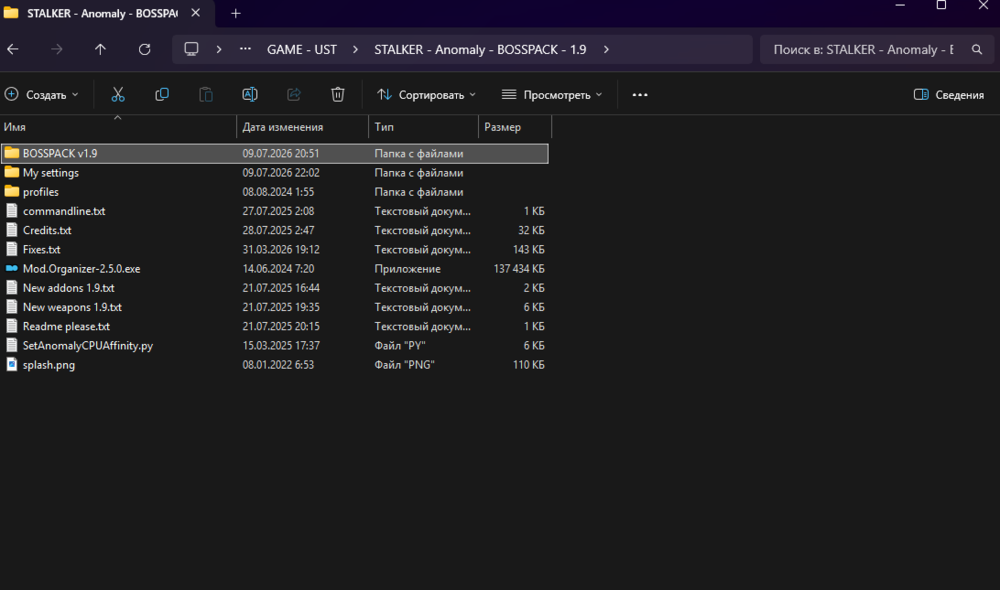Select the STALKER - Anomaly tab
Image resolution: width=1000 pixels, height=590 pixels.
click(102, 13)
